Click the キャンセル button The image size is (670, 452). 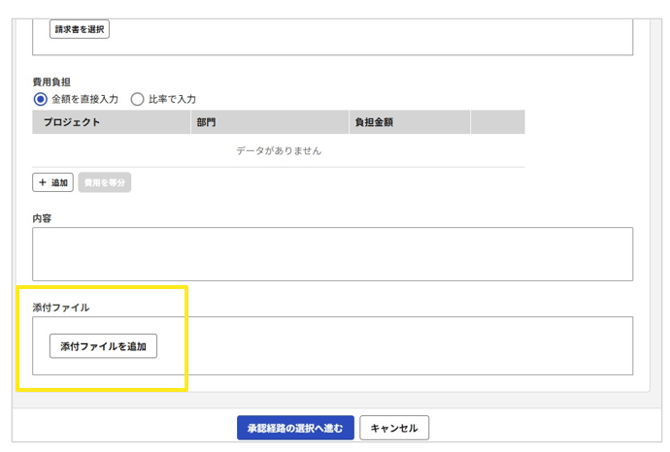394,428
